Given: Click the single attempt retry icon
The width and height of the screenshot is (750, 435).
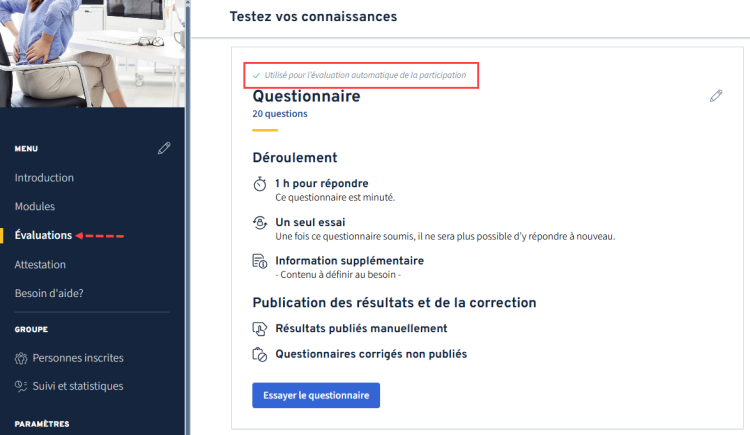Looking at the screenshot, I should [260, 223].
